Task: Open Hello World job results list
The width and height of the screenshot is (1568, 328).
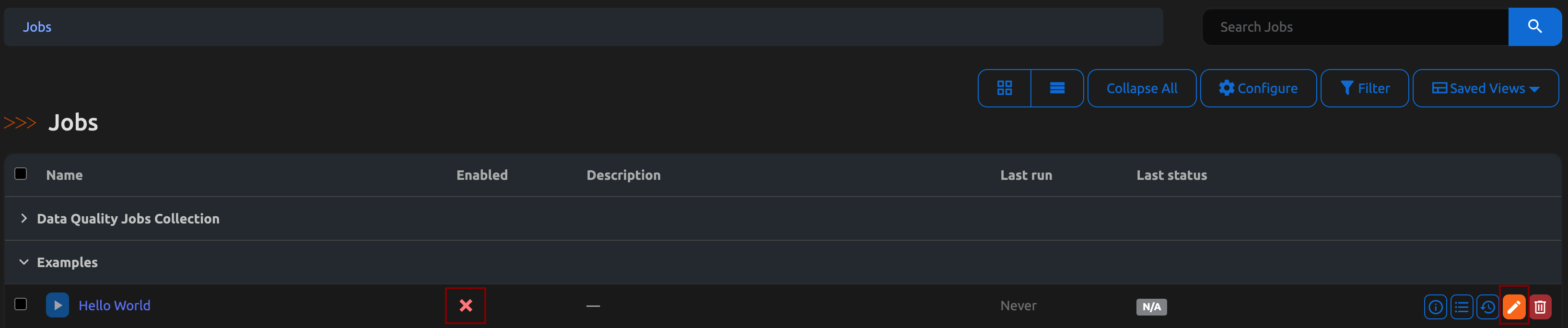Action: pos(1461,307)
